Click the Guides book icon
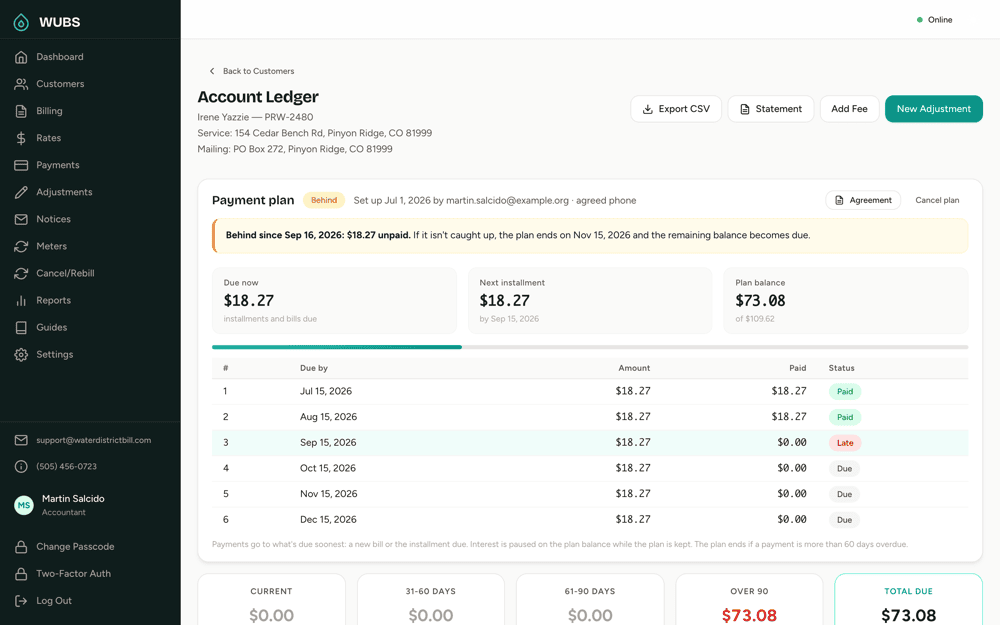The image size is (1000, 625). click(x=21, y=327)
